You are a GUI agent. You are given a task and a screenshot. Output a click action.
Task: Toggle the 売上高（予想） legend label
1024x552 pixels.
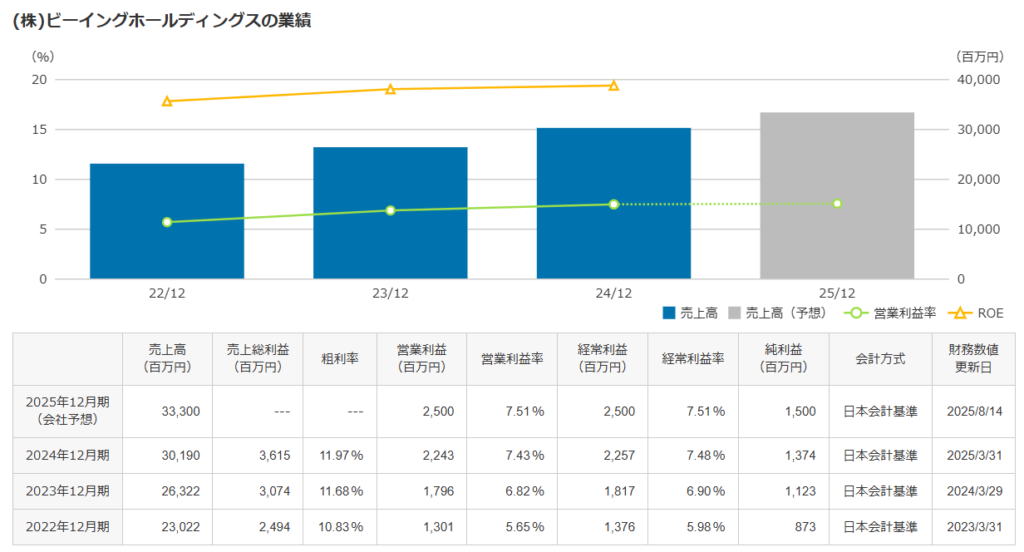[792, 313]
